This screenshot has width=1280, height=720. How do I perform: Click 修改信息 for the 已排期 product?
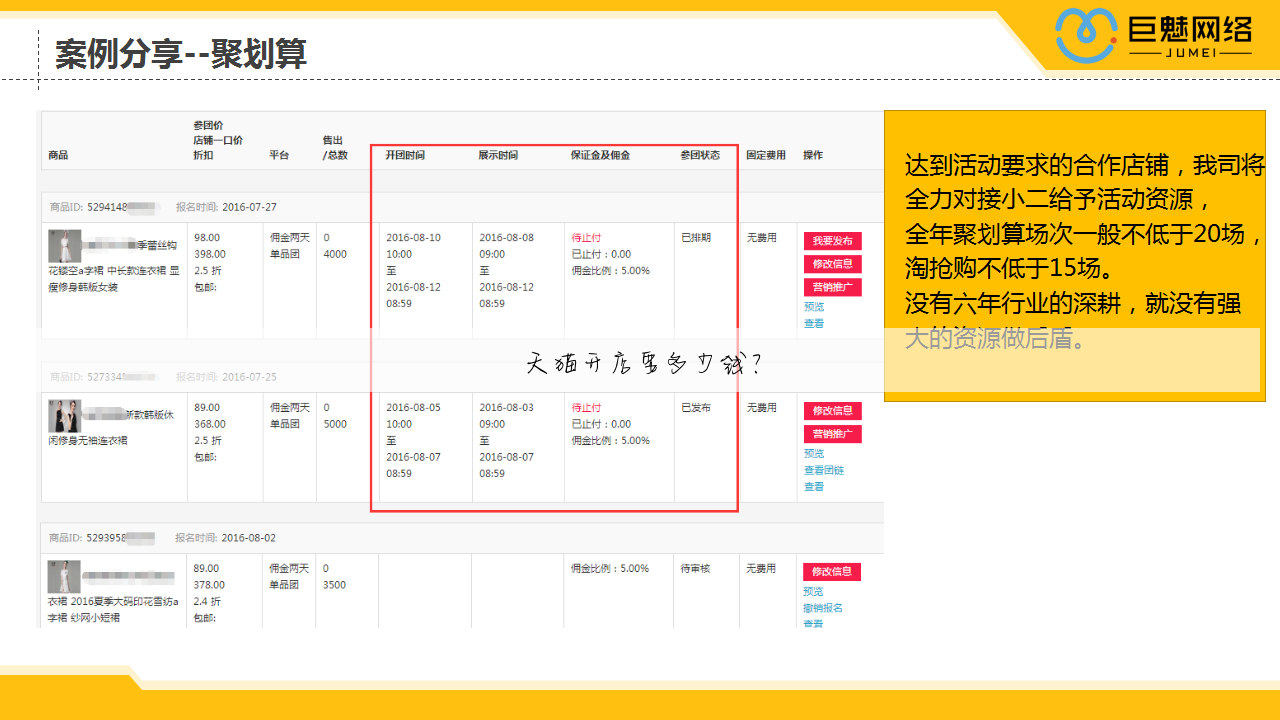tap(832, 264)
